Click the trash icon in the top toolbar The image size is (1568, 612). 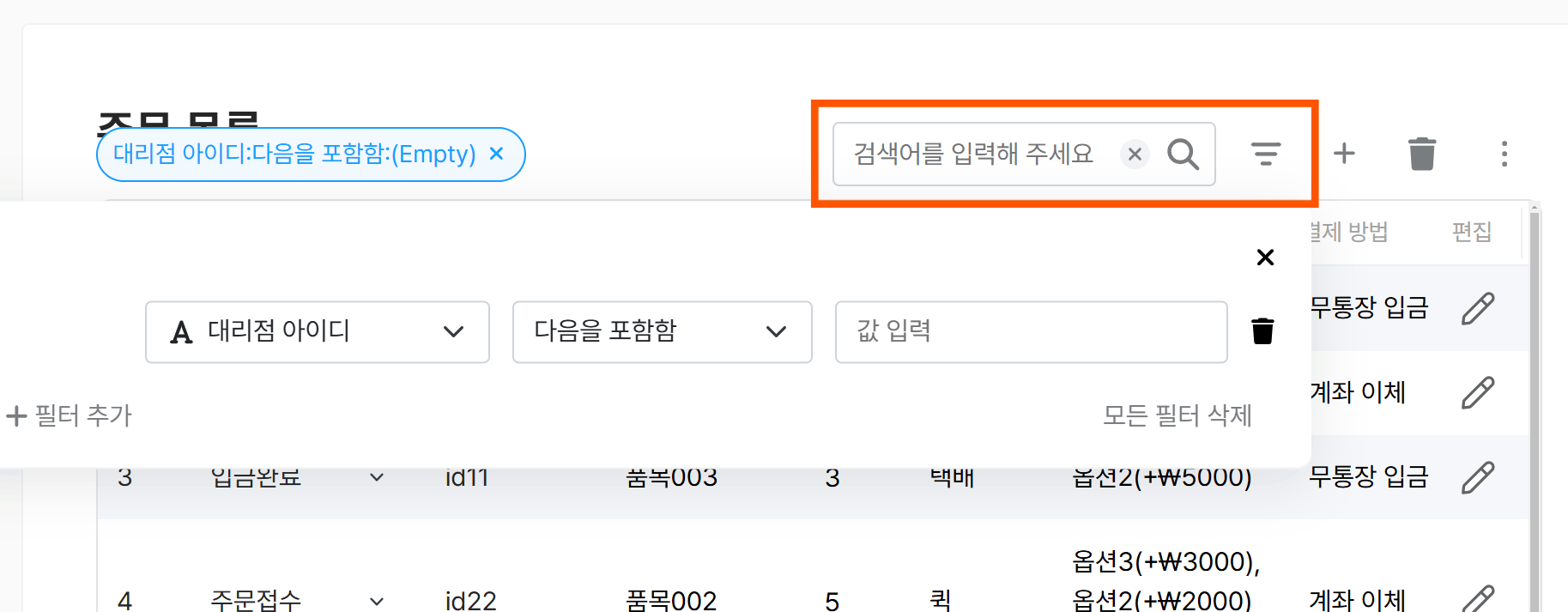tap(1422, 155)
